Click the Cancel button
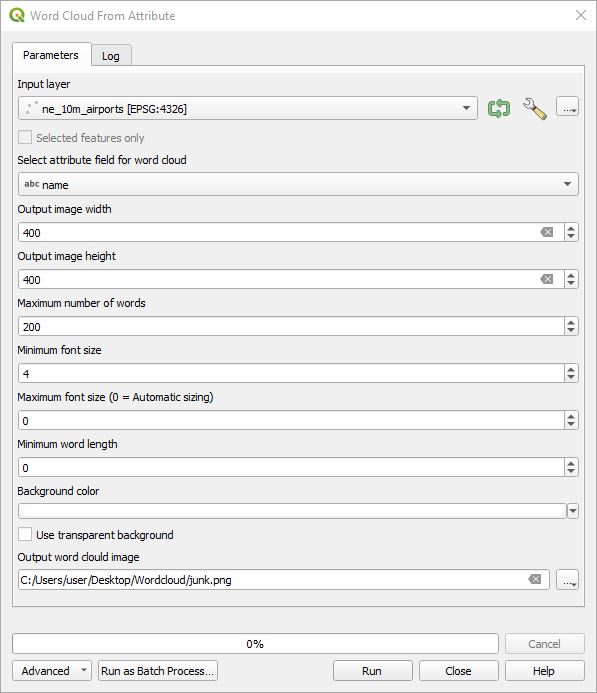 (x=544, y=644)
